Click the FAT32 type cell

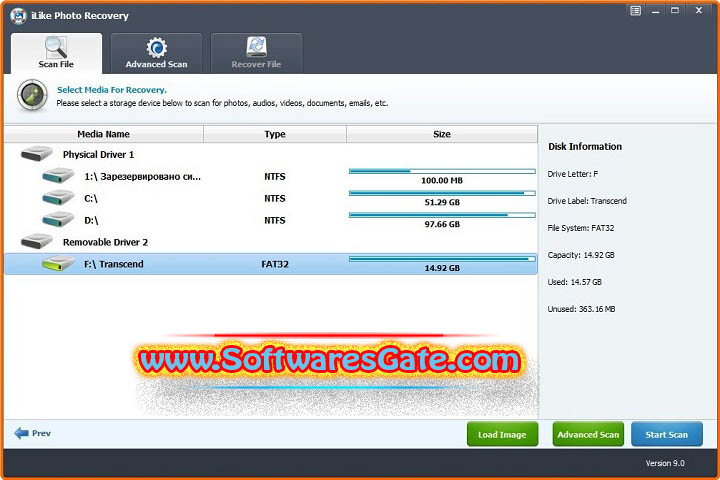275,264
